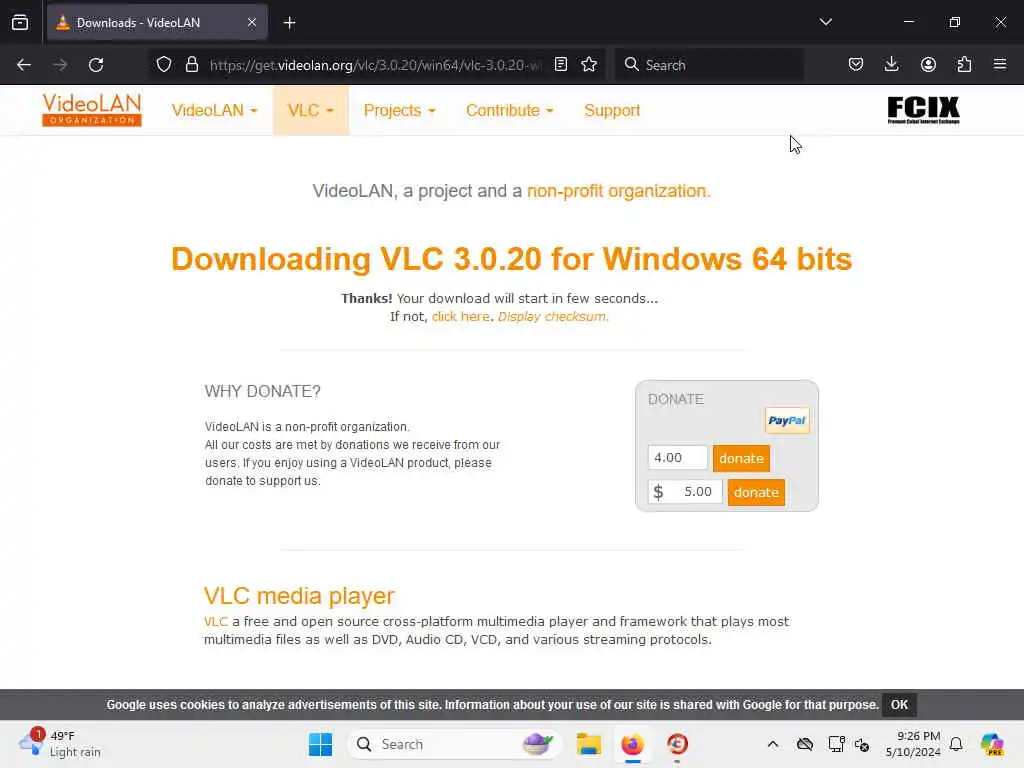Click the Firefox back arrow button
This screenshot has height=768, width=1024.
pyautogui.click(x=24, y=65)
